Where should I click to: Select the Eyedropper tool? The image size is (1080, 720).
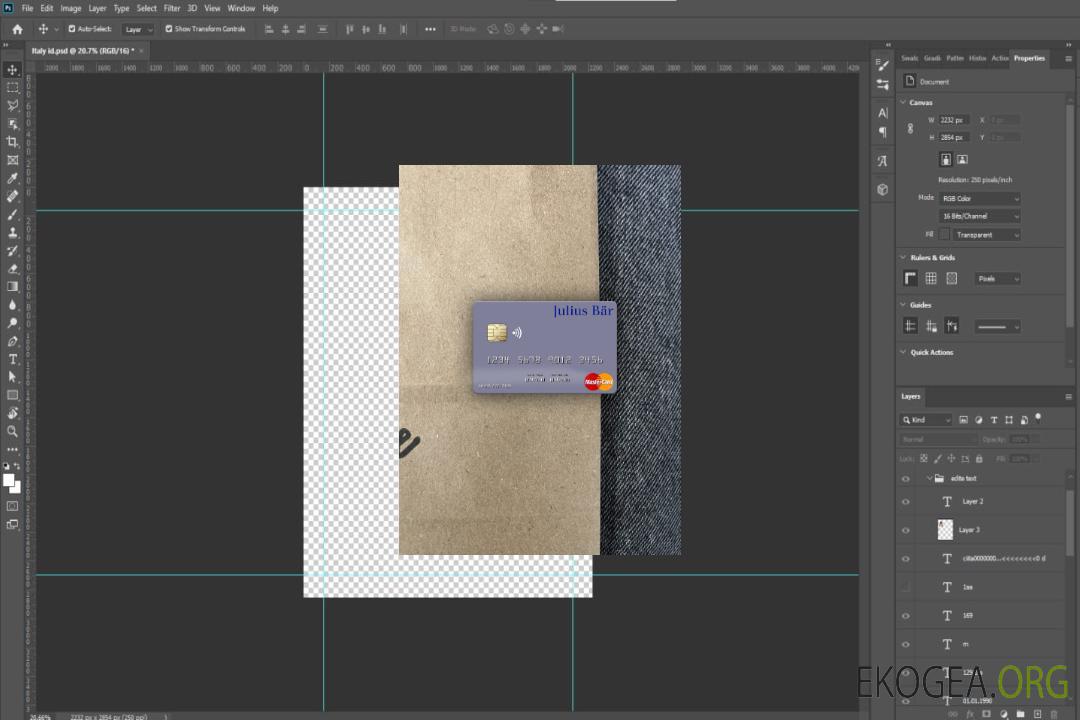13,178
